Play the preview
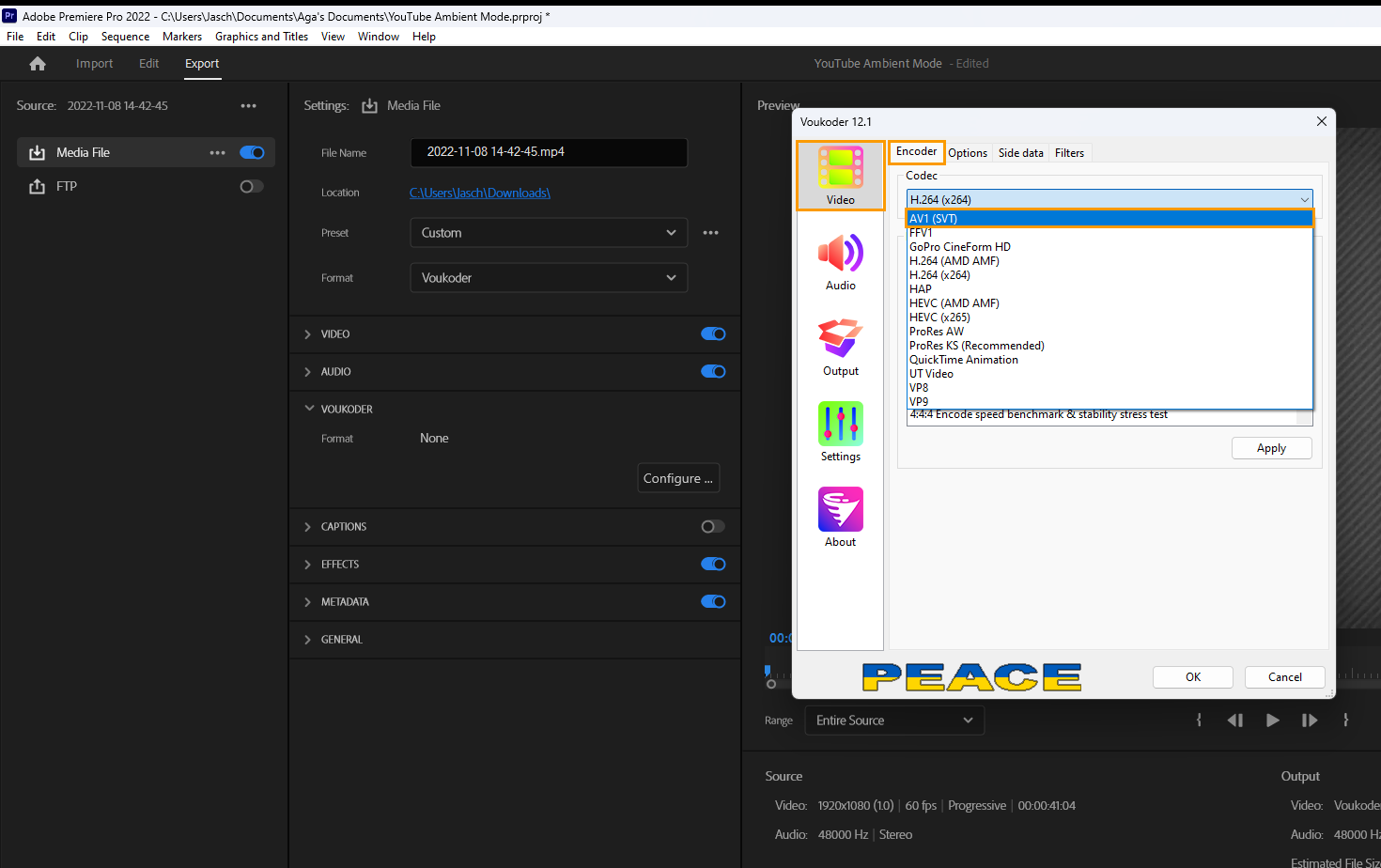The height and width of the screenshot is (868, 1381). [1272, 721]
